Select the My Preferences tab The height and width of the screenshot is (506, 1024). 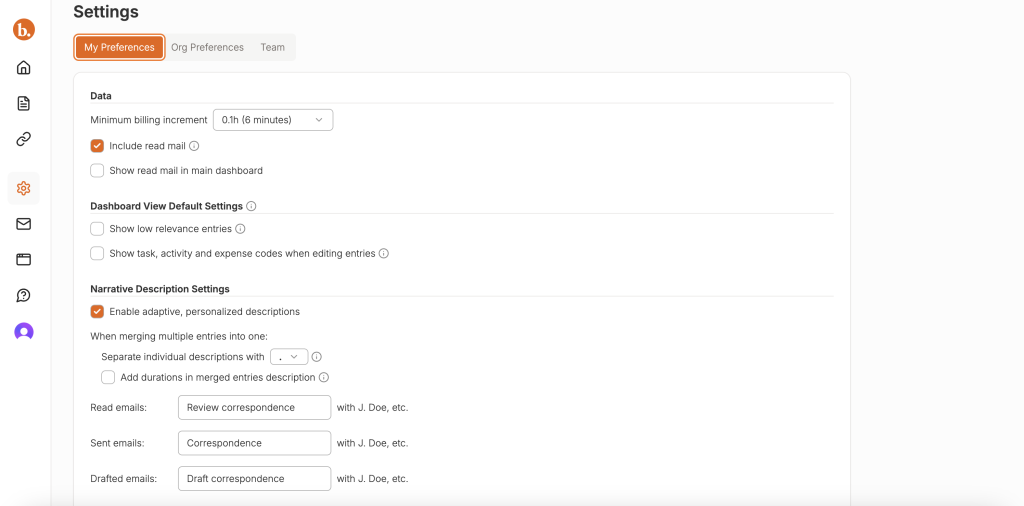point(119,47)
